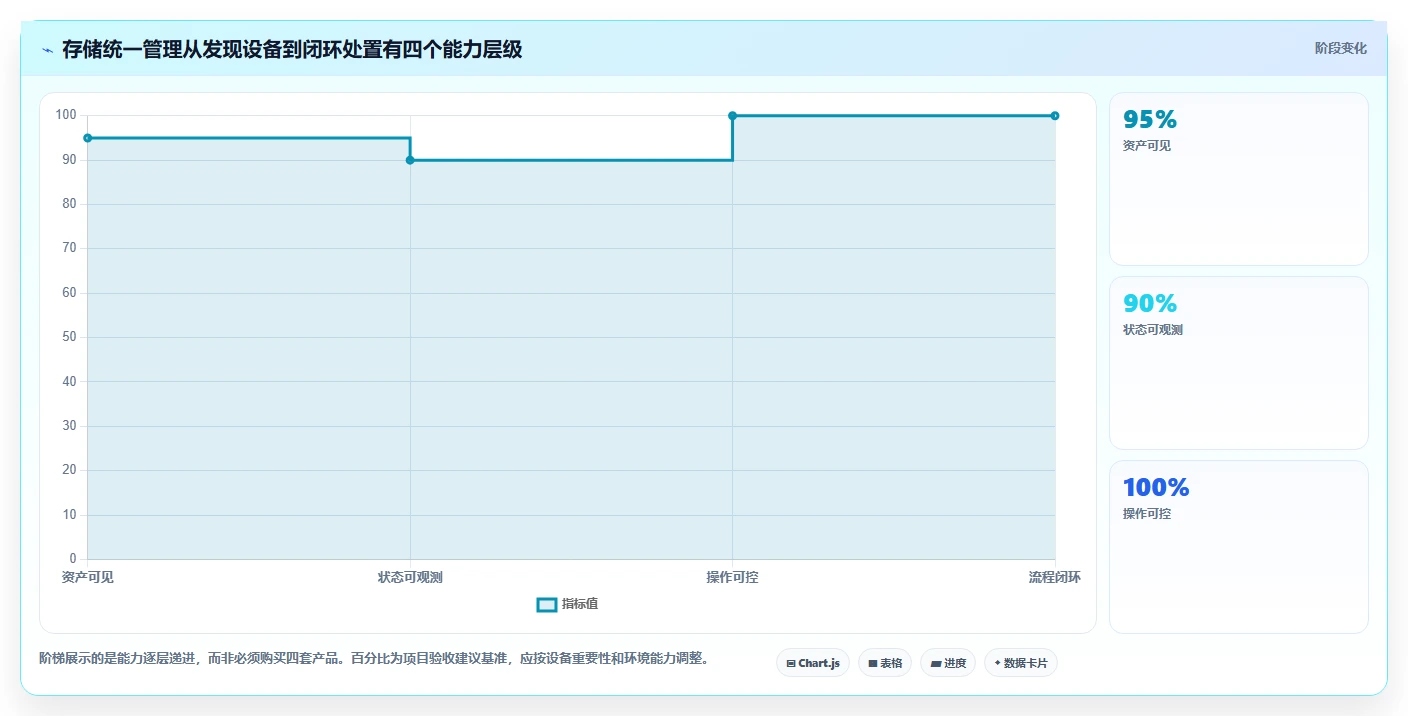Click the 资产可见 x-axis label
This screenshot has height=716, width=1408.
[x=88, y=577]
